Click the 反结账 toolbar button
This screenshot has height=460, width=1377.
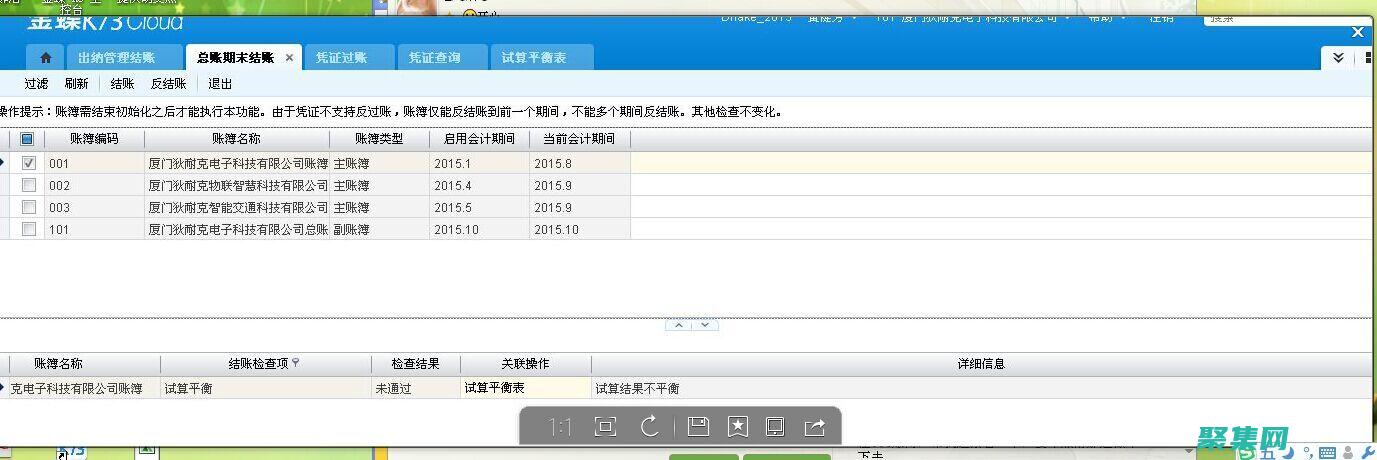click(169, 84)
